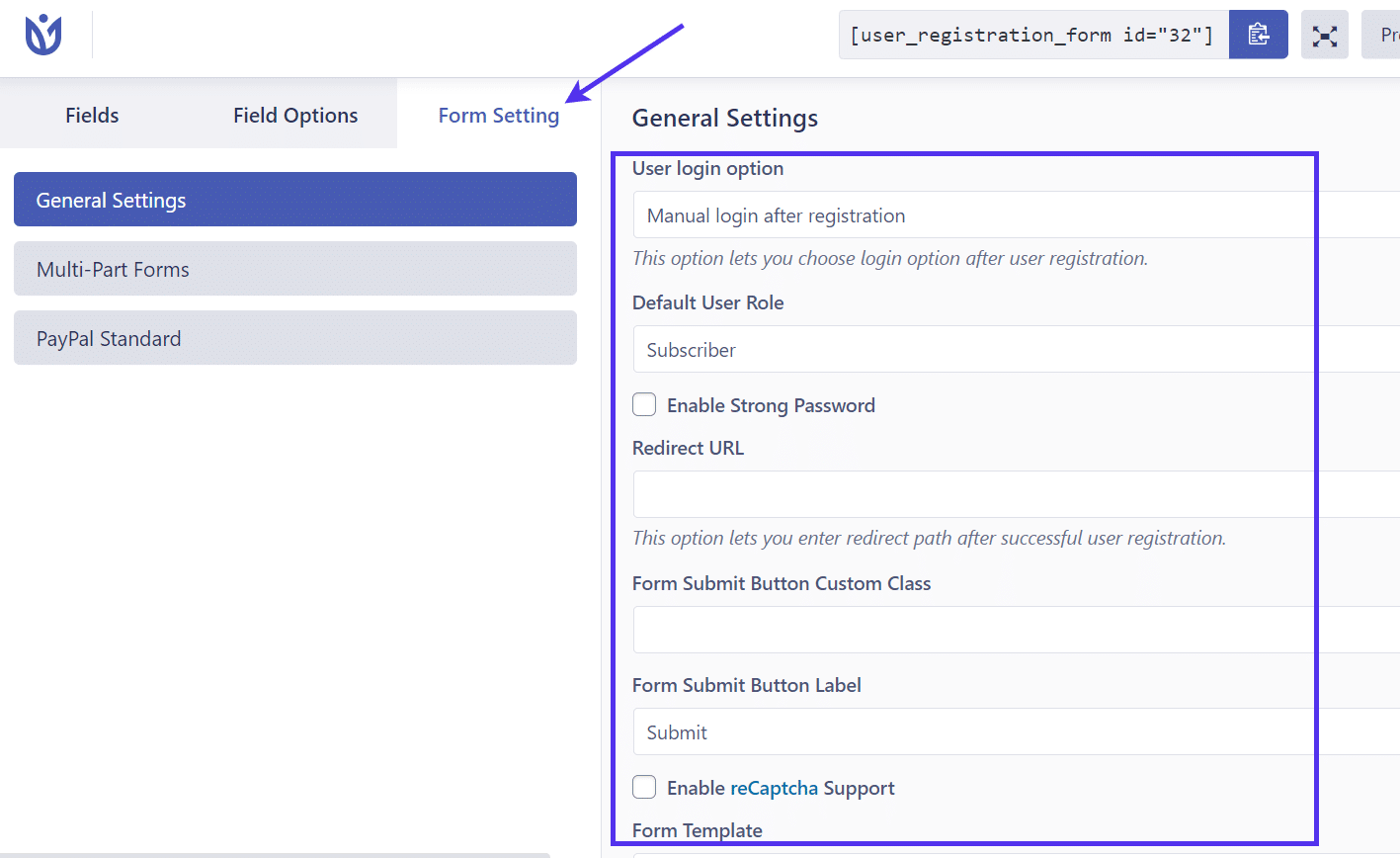Switch to the Field Options tab

click(294, 115)
